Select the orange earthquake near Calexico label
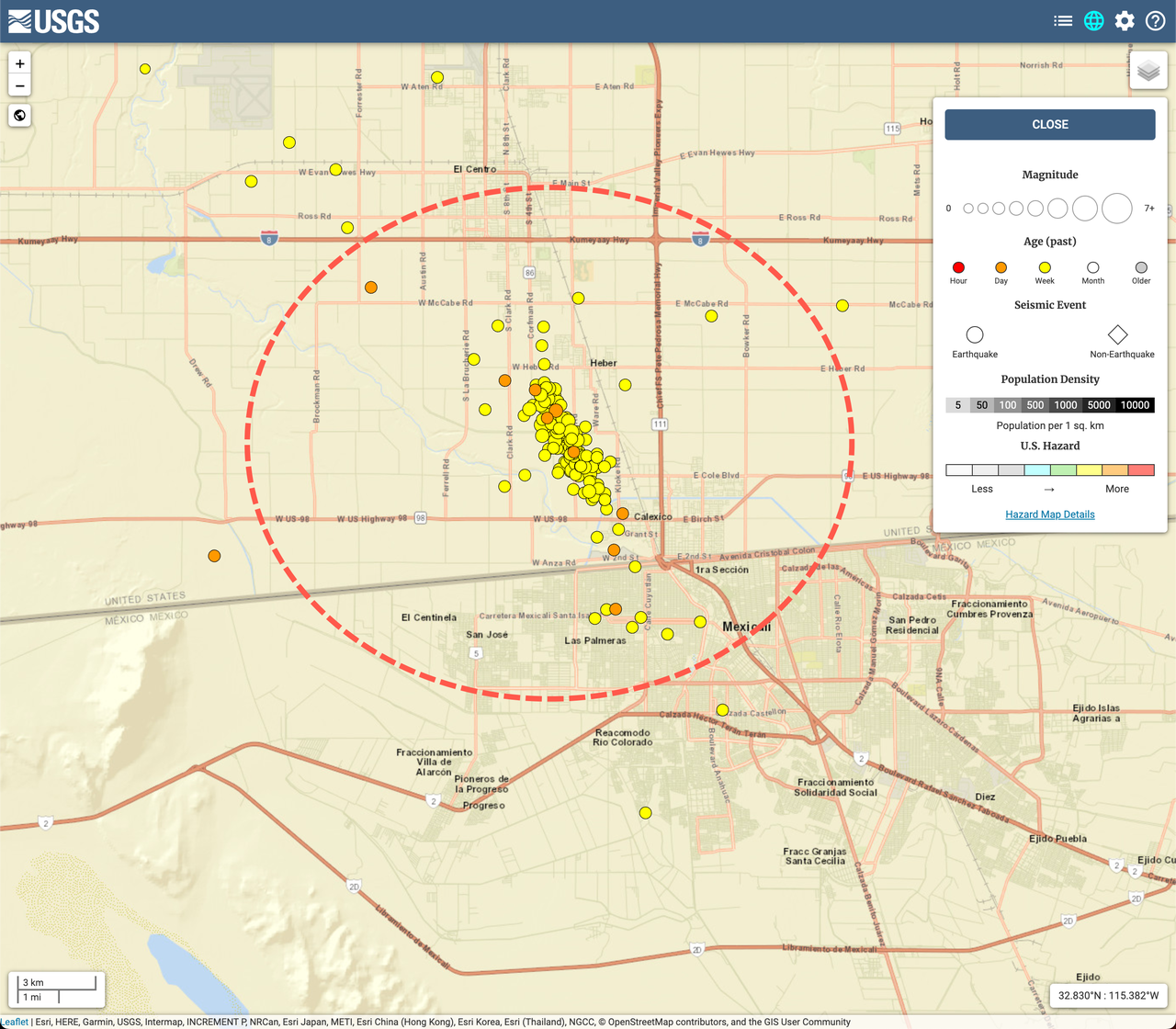This screenshot has height=1029, width=1176. [x=622, y=514]
